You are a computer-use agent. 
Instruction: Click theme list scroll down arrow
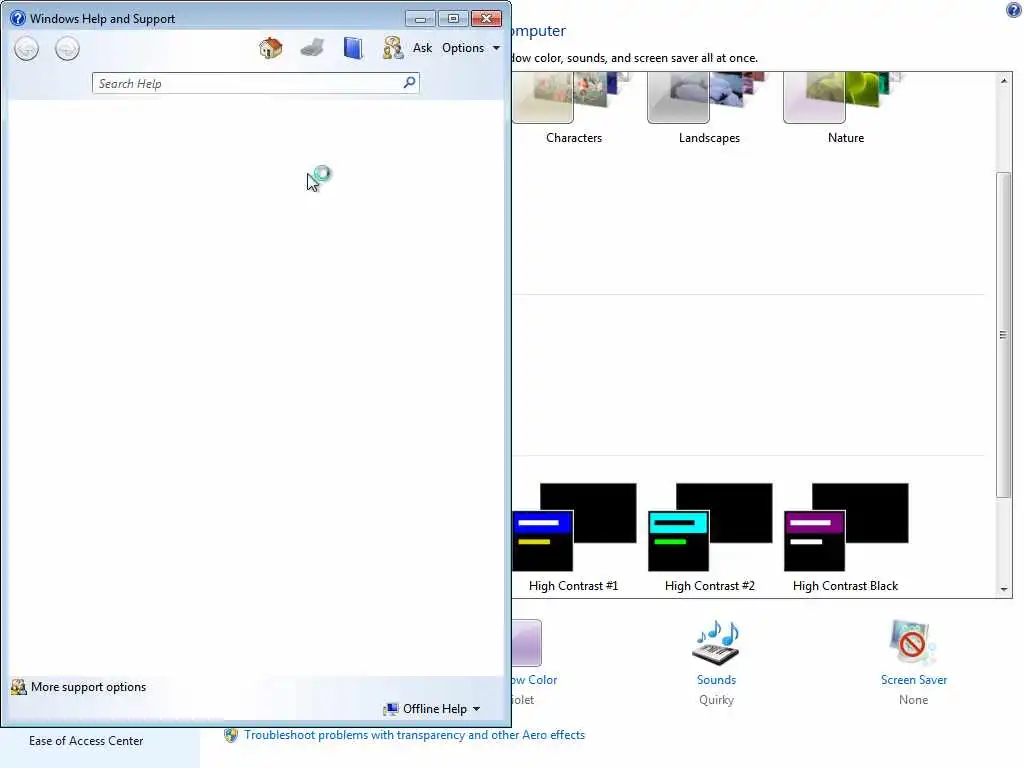(1004, 589)
